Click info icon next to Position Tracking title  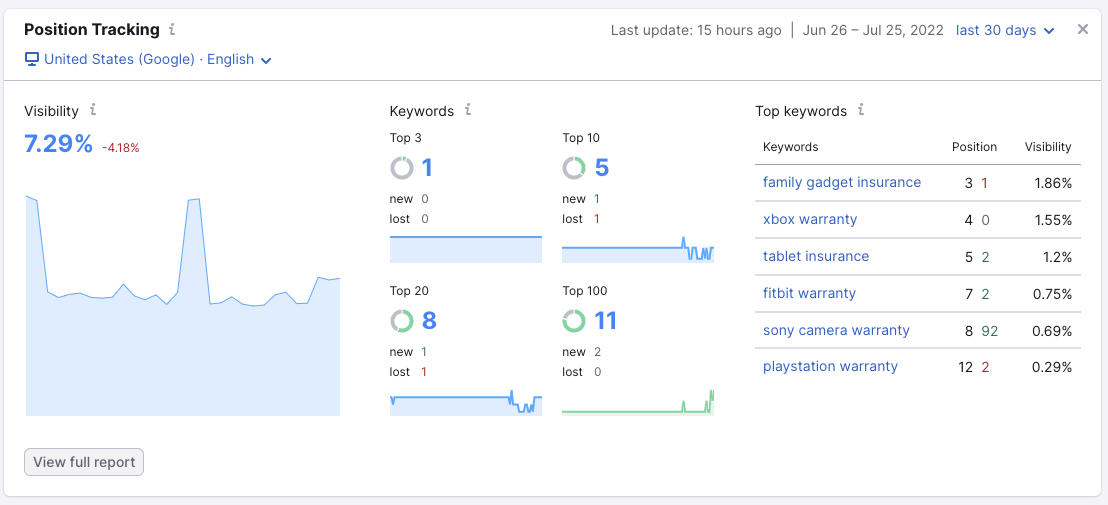(172, 30)
